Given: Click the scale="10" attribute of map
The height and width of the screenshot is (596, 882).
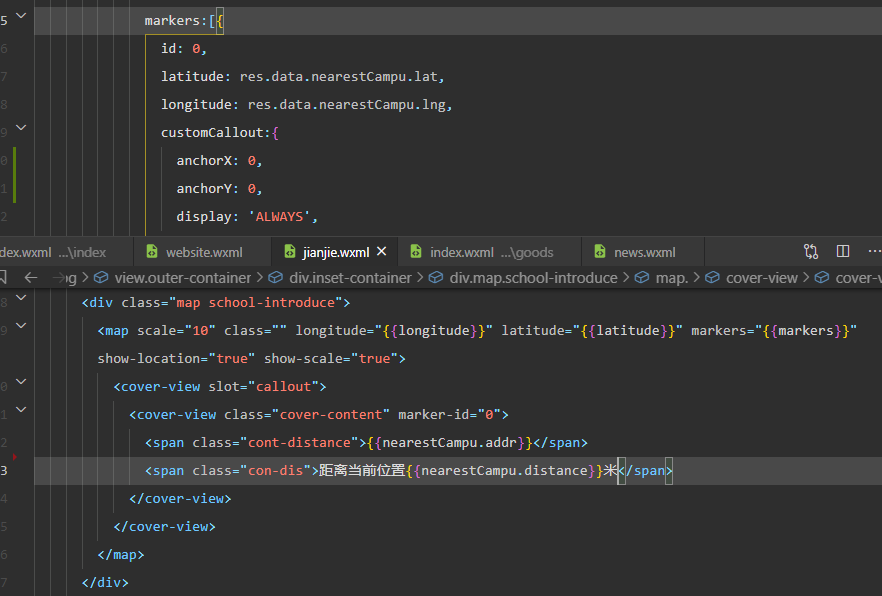Looking at the screenshot, I should point(177,331).
